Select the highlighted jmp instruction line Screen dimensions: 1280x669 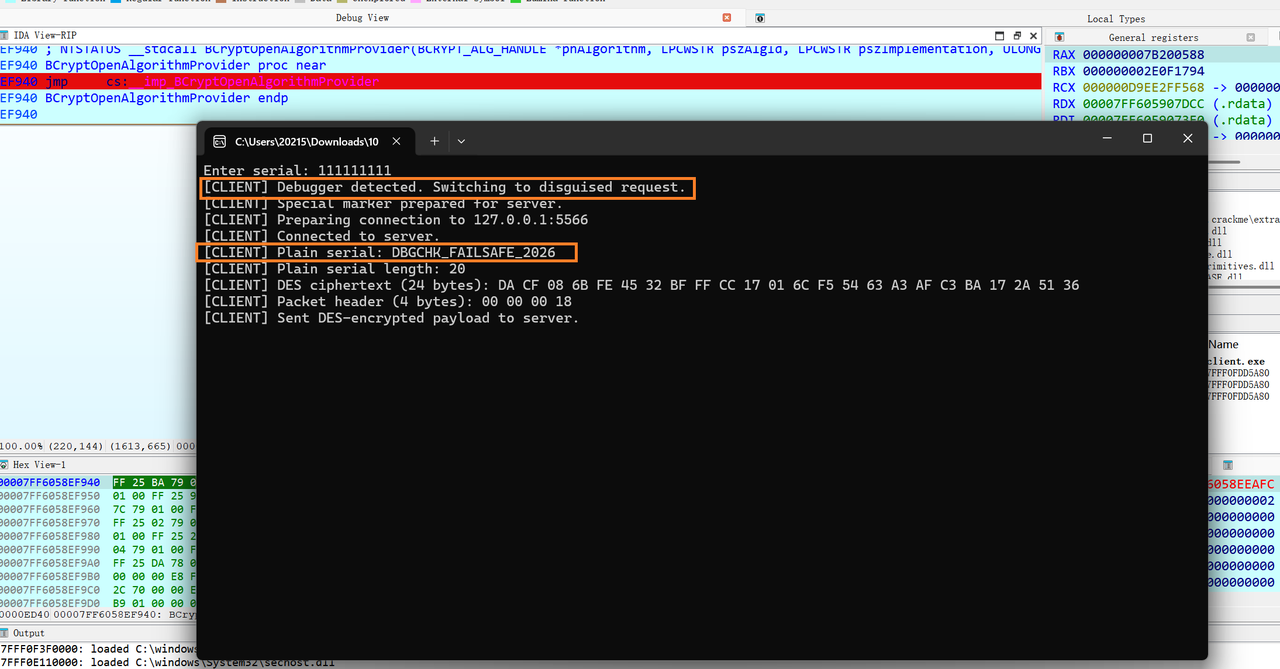[x=521, y=82]
